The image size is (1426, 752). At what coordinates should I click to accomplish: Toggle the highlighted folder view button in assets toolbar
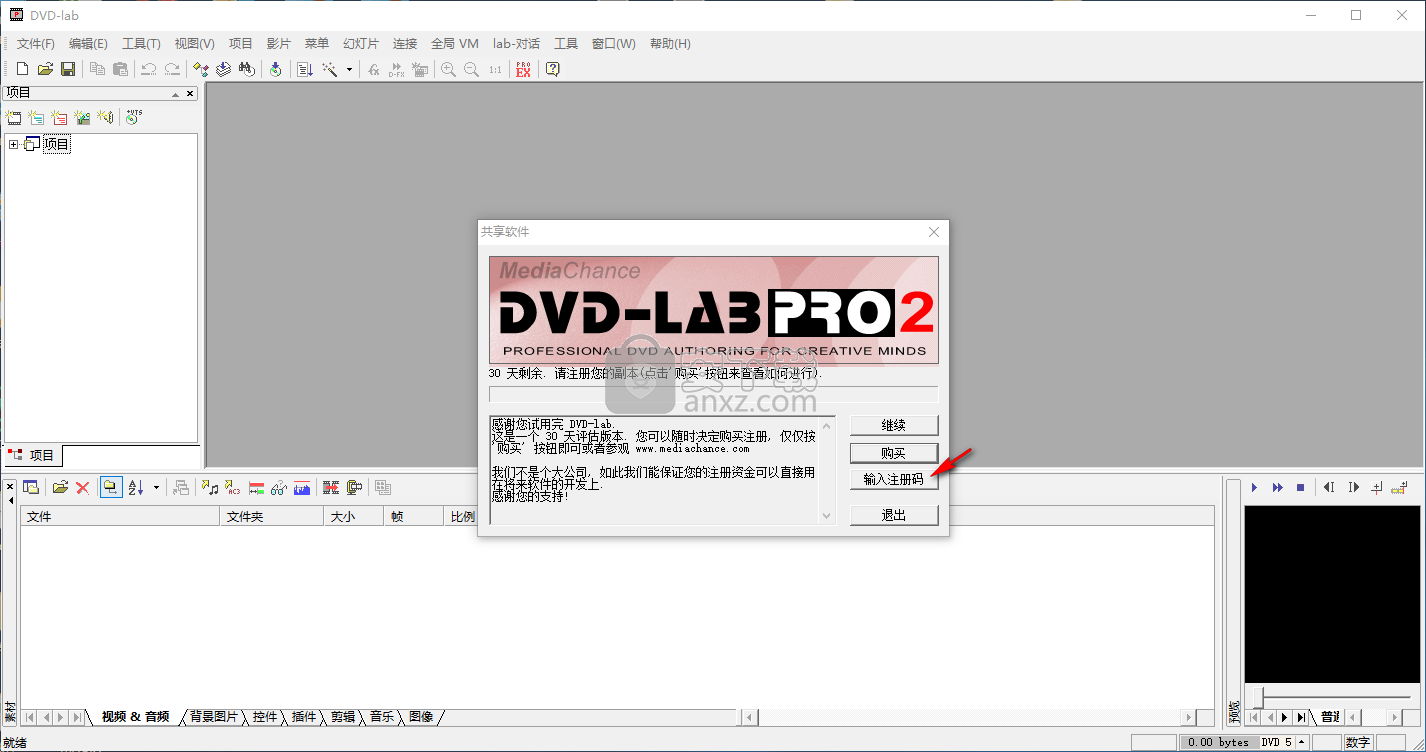tap(110, 487)
